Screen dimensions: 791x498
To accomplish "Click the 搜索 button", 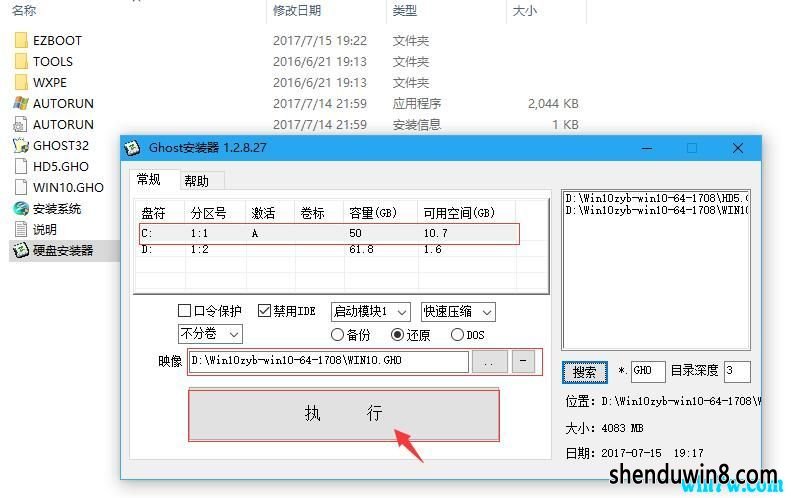I will click(585, 372).
